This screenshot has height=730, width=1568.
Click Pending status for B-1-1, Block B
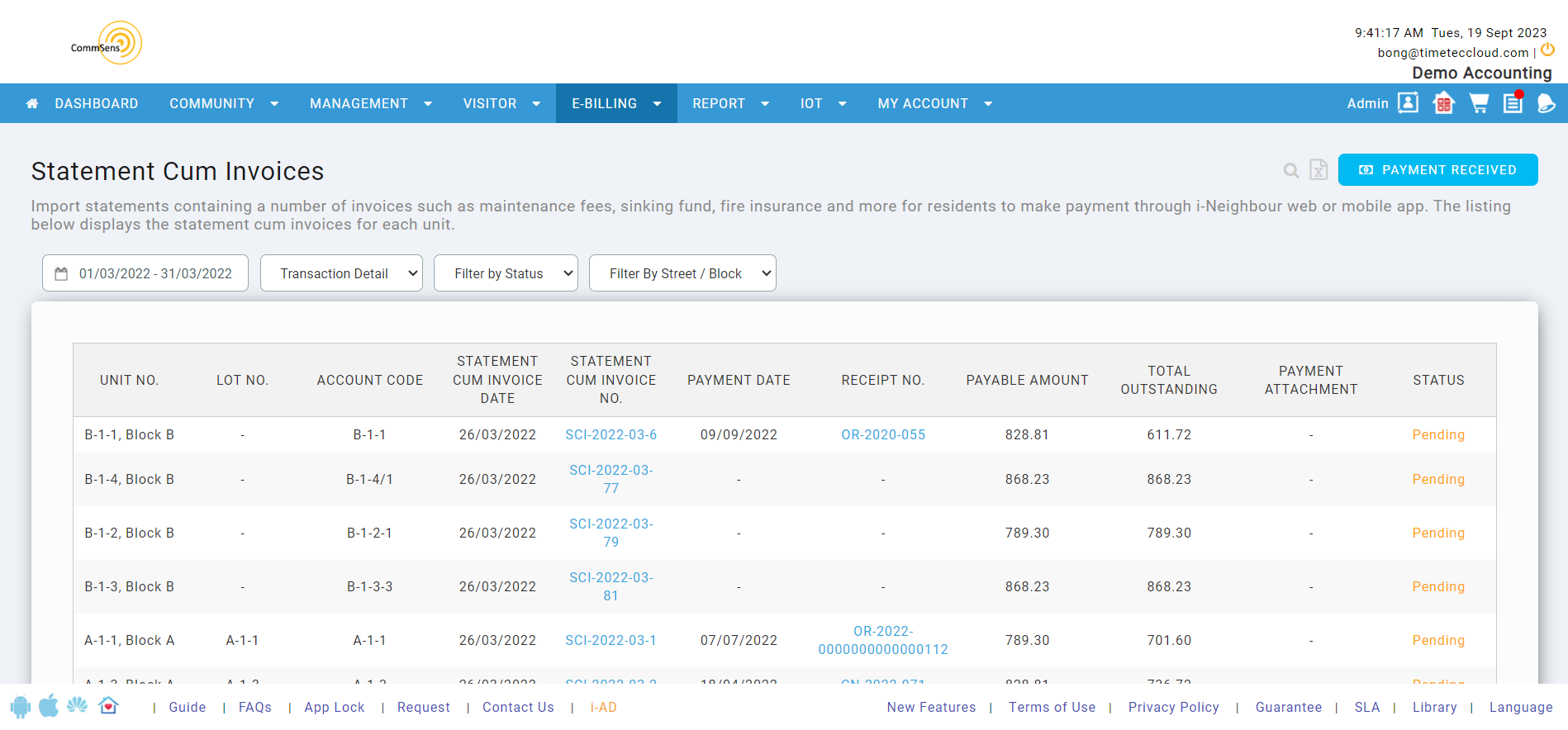tap(1438, 435)
